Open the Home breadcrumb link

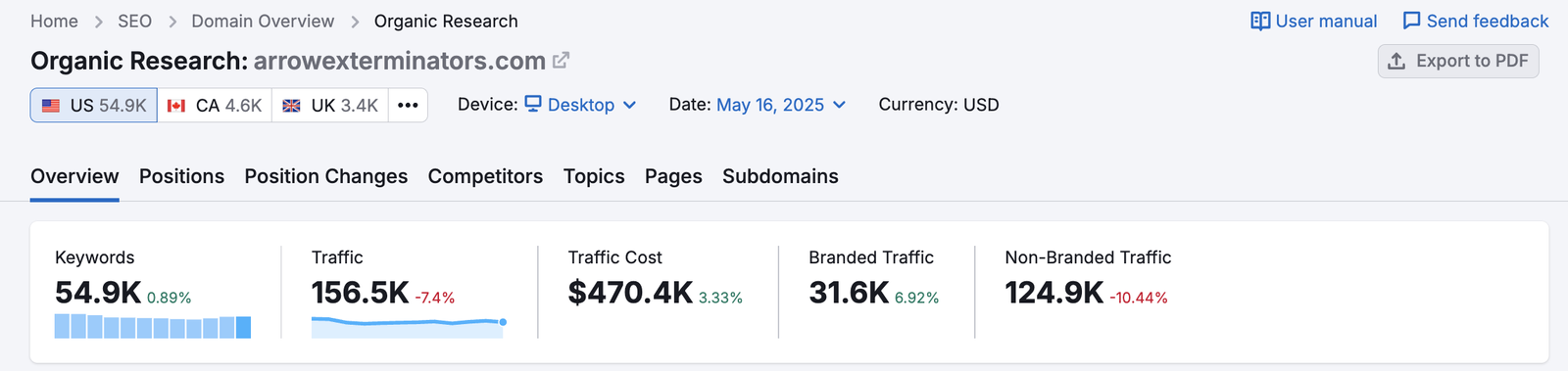point(54,22)
